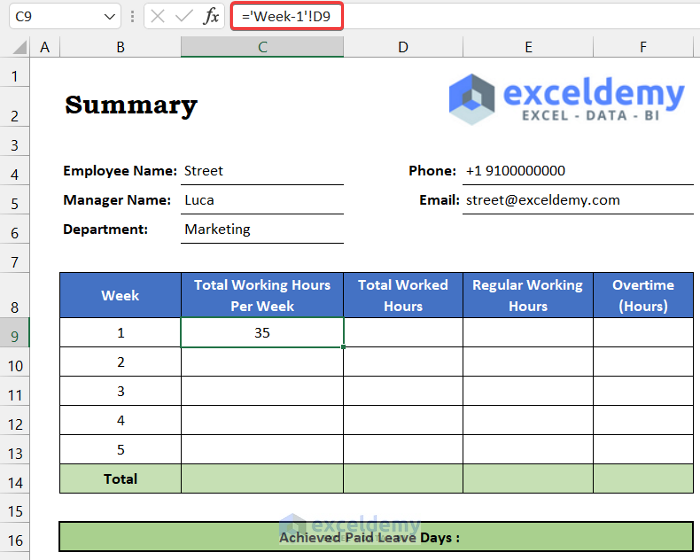Viewport: 700px width, 560px height.
Task: Select the cell containing Street
Action: [x=262, y=171]
